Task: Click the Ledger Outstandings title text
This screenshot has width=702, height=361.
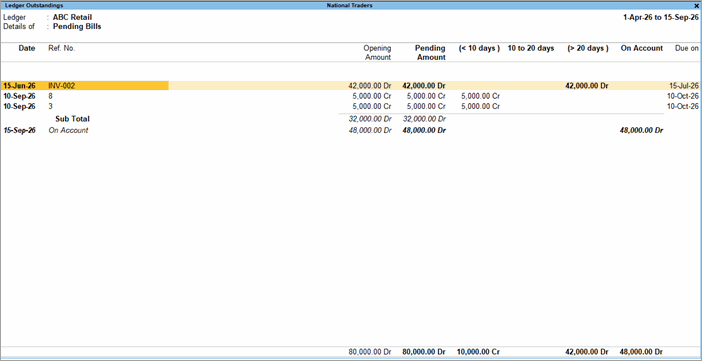Action: pos(34,5)
